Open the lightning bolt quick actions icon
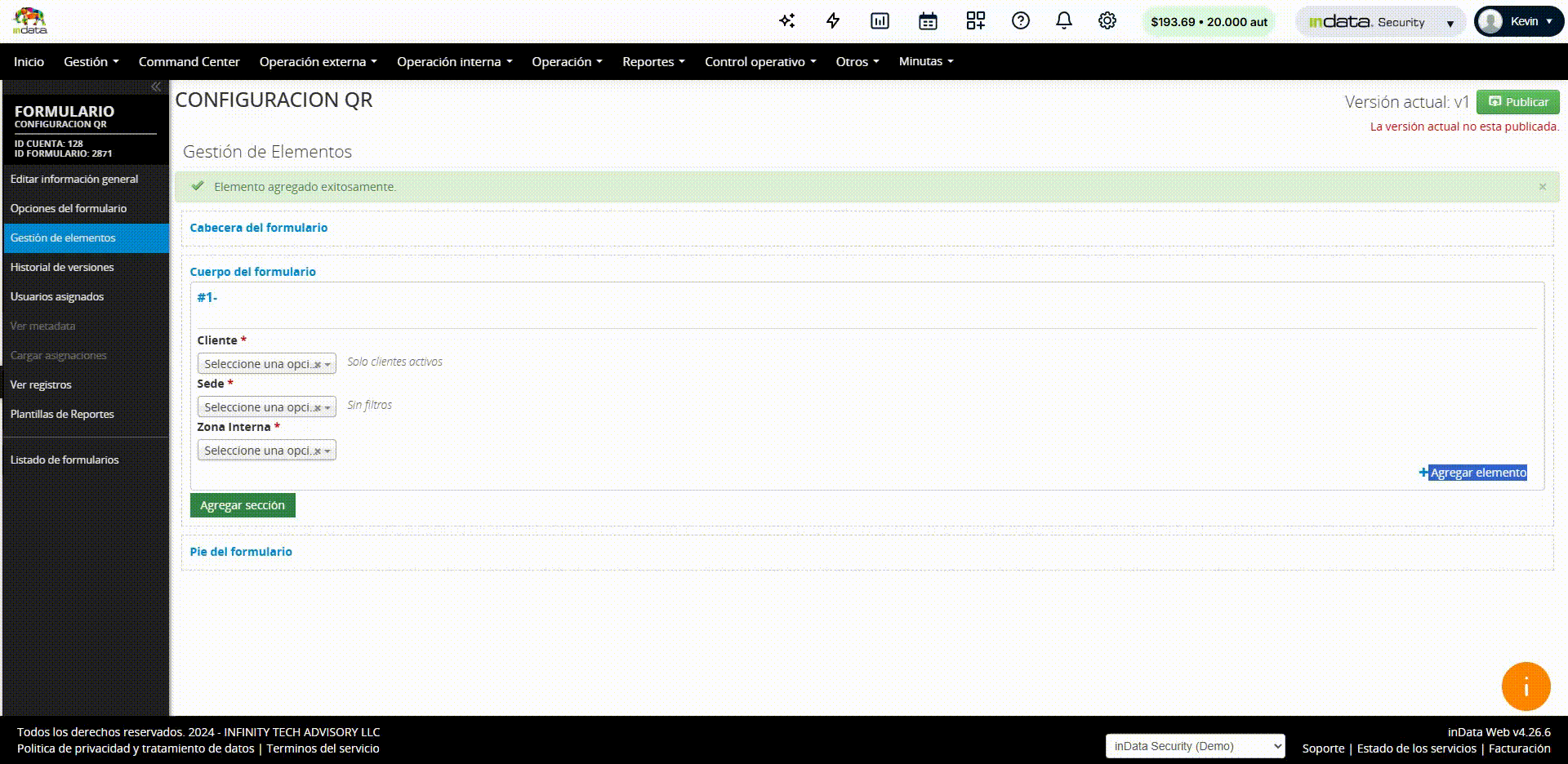Viewport: 1568px width, 764px height. coord(833,21)
